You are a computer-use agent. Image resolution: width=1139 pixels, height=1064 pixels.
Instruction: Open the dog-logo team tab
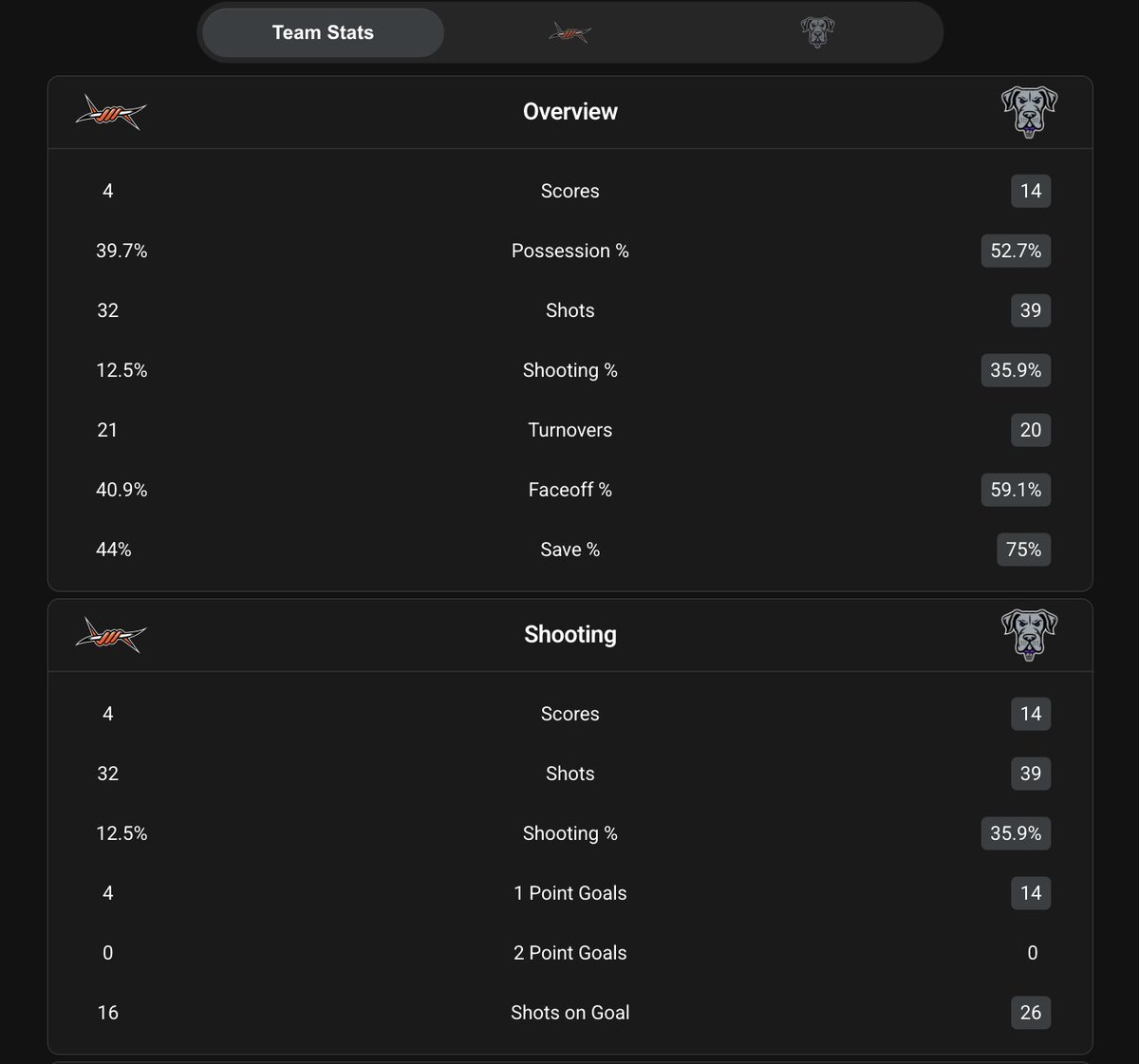tap(817, 32)
